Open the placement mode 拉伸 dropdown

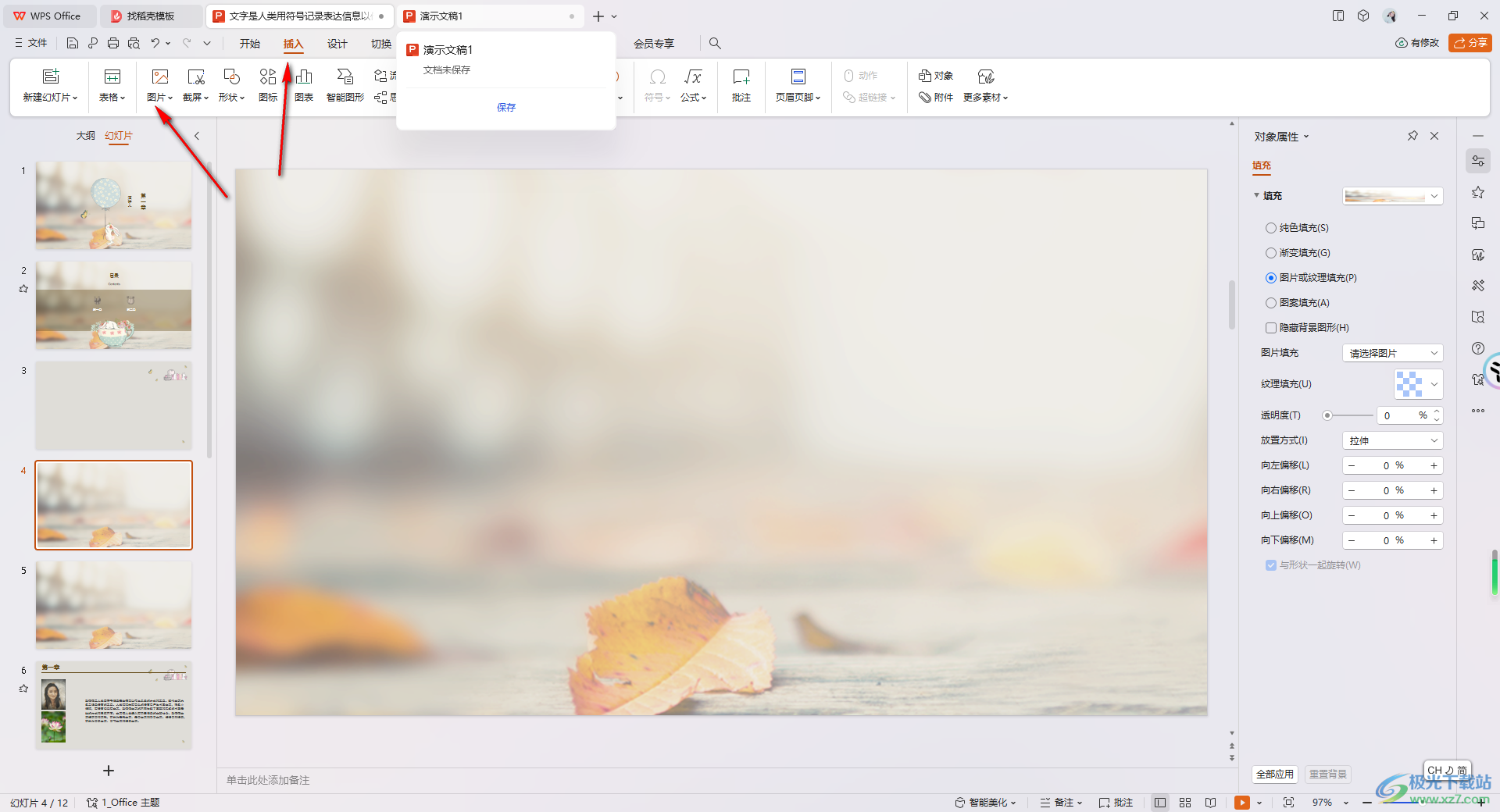pyautogui.click(x=1393, y=440)
